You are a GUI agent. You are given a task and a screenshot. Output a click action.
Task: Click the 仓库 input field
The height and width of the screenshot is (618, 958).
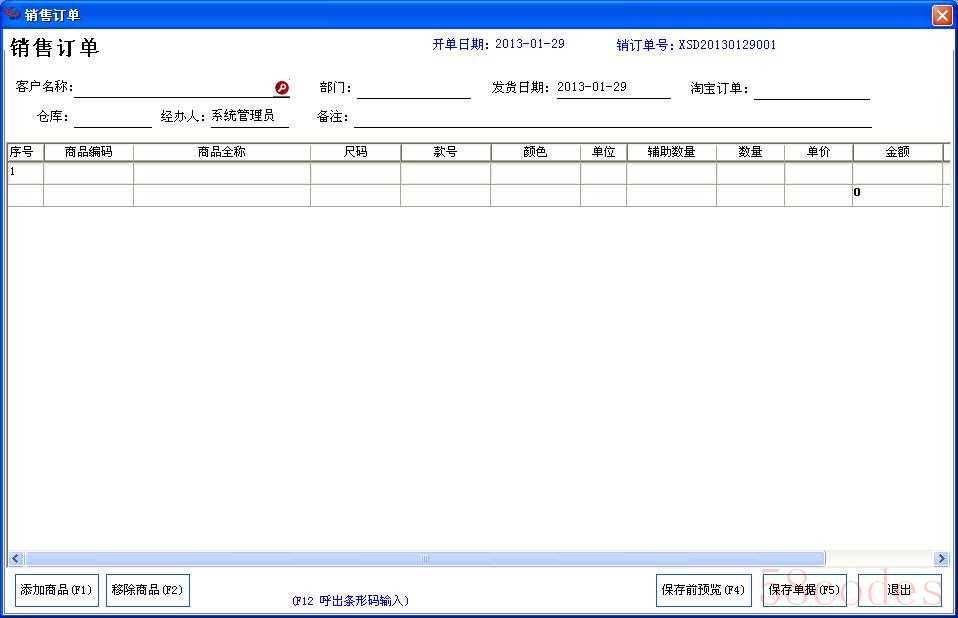point(112,117)
